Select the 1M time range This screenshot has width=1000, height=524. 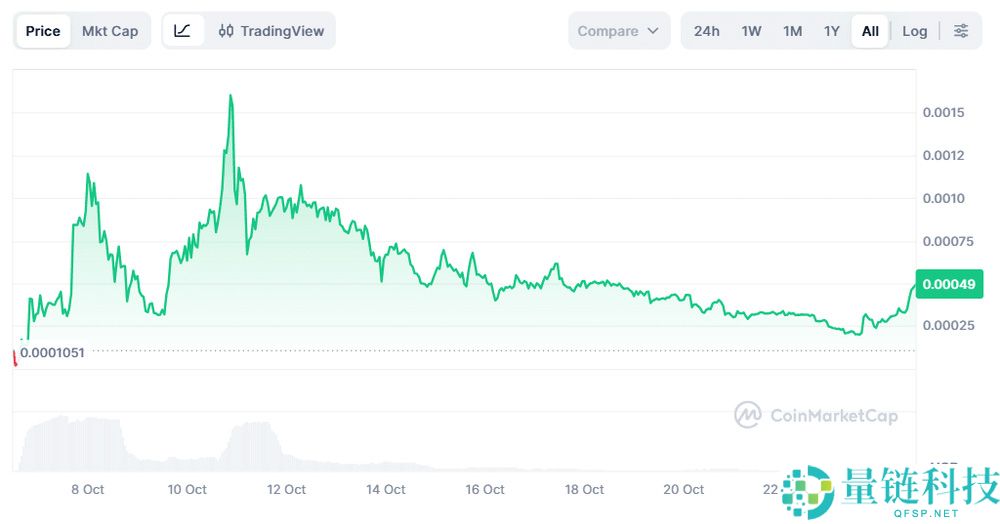point(793,31)
